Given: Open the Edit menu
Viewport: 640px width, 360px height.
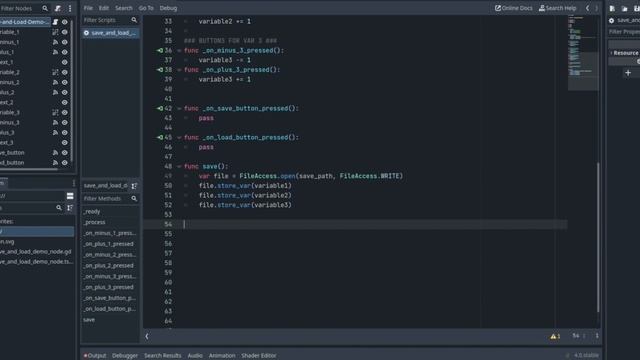Looking at the screenshot, I should [x=104, y=8].
